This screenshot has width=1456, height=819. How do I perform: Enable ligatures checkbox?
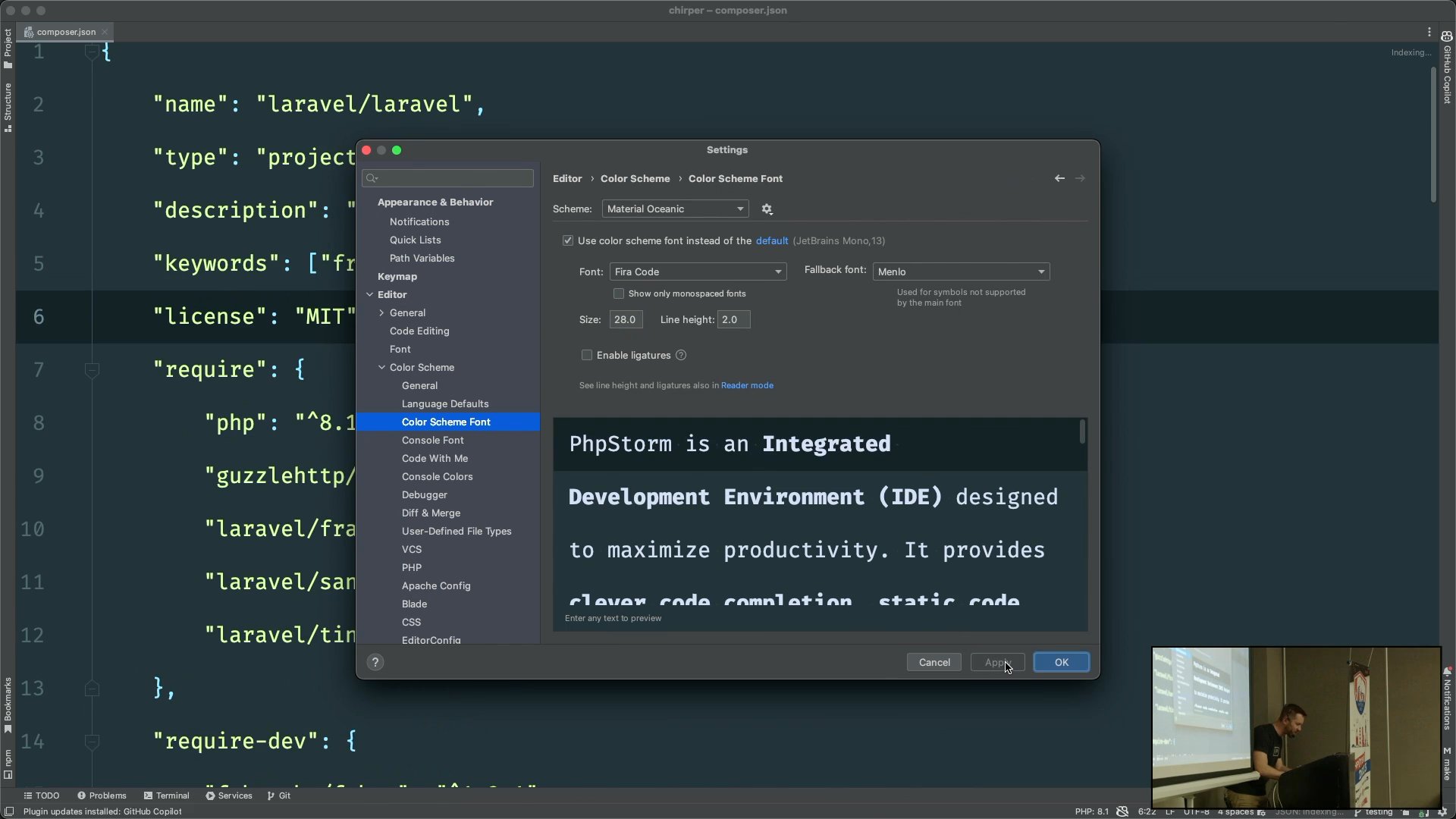(x=586, y=356)
